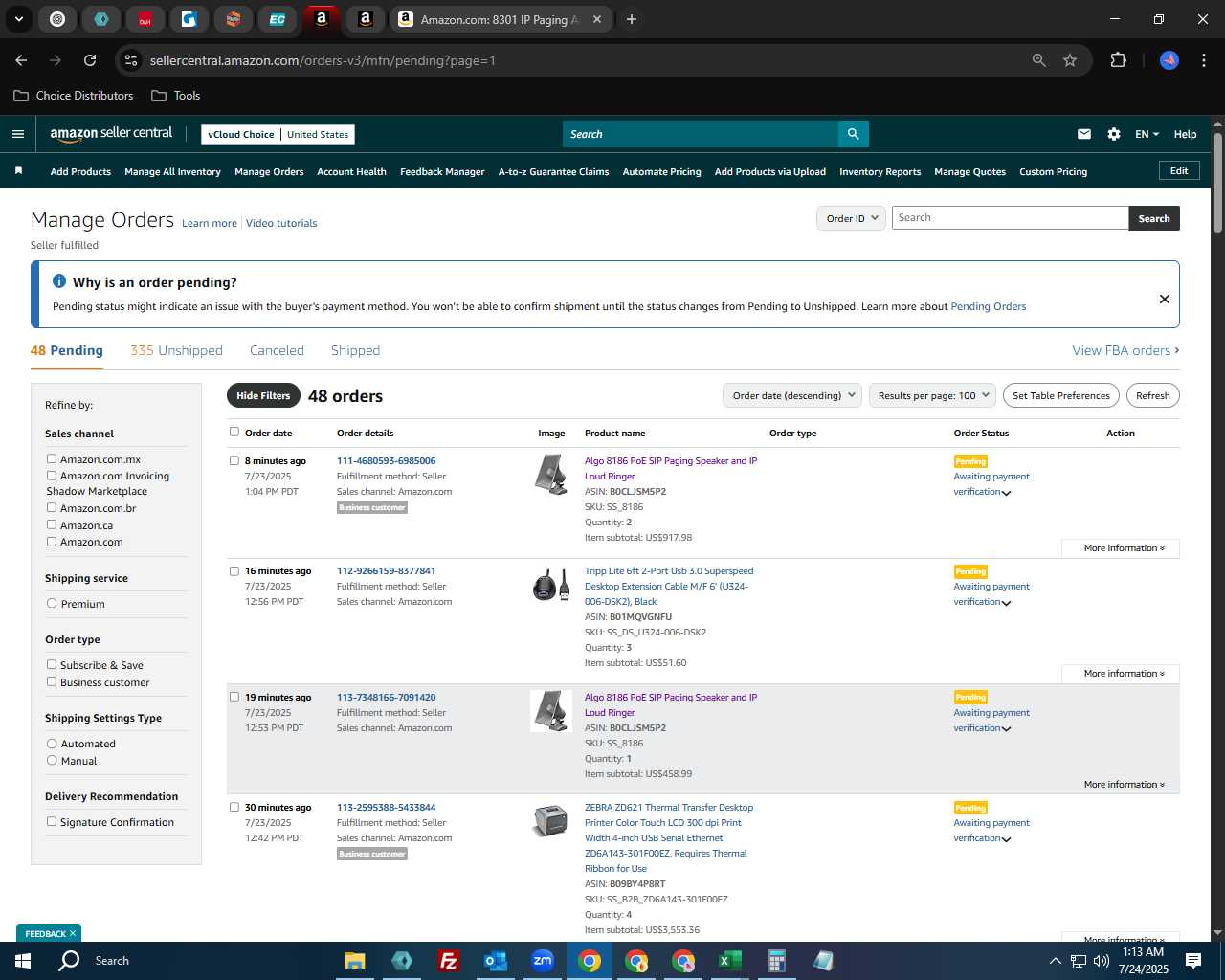Click the amazon seller central logo

pos(111,134)
